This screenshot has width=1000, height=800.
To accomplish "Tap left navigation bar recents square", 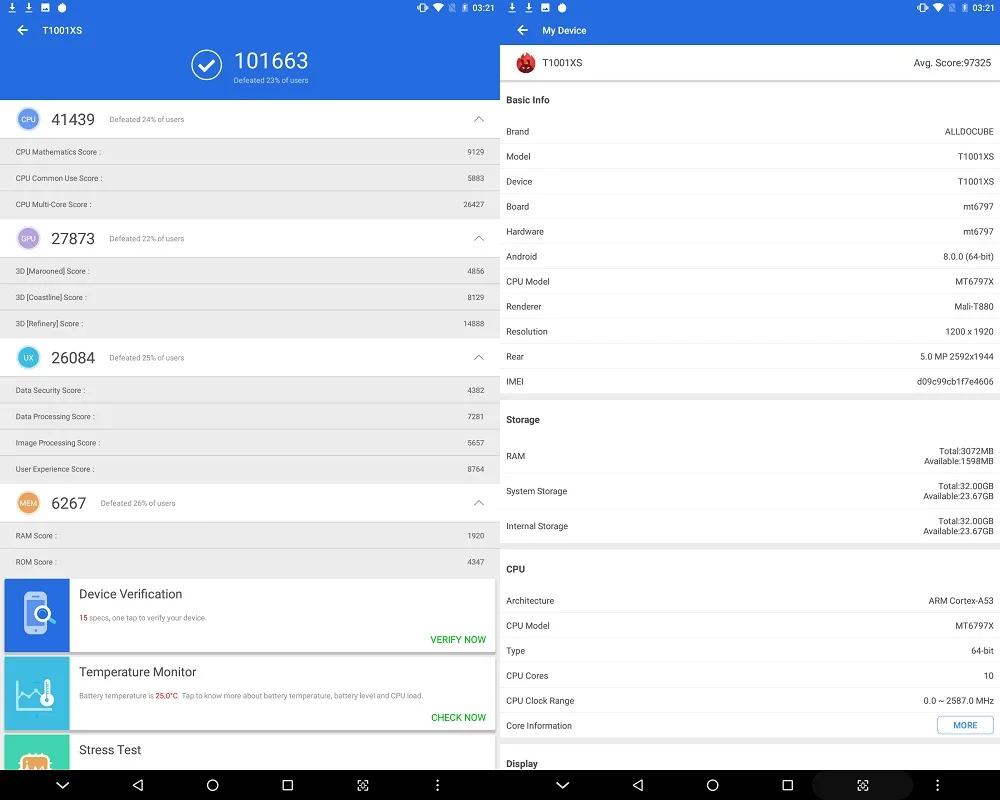I will (288, 785).
